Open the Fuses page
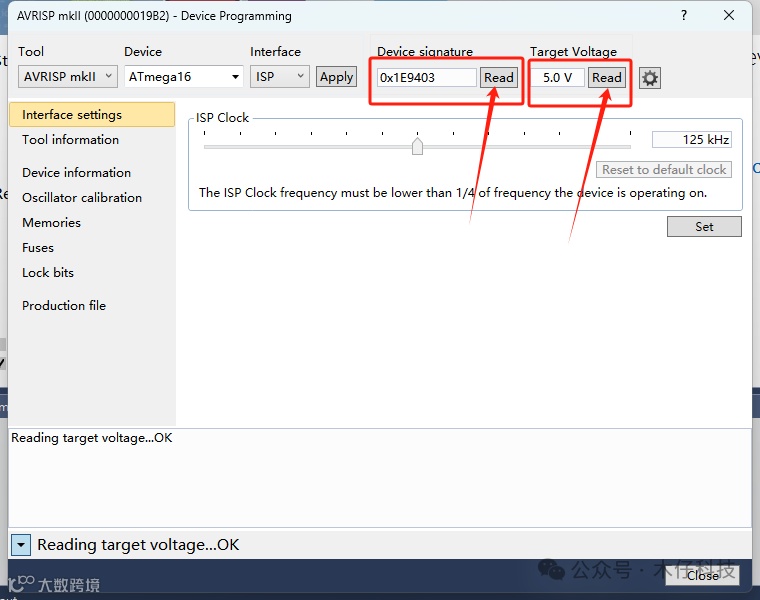 pos(38,248)
